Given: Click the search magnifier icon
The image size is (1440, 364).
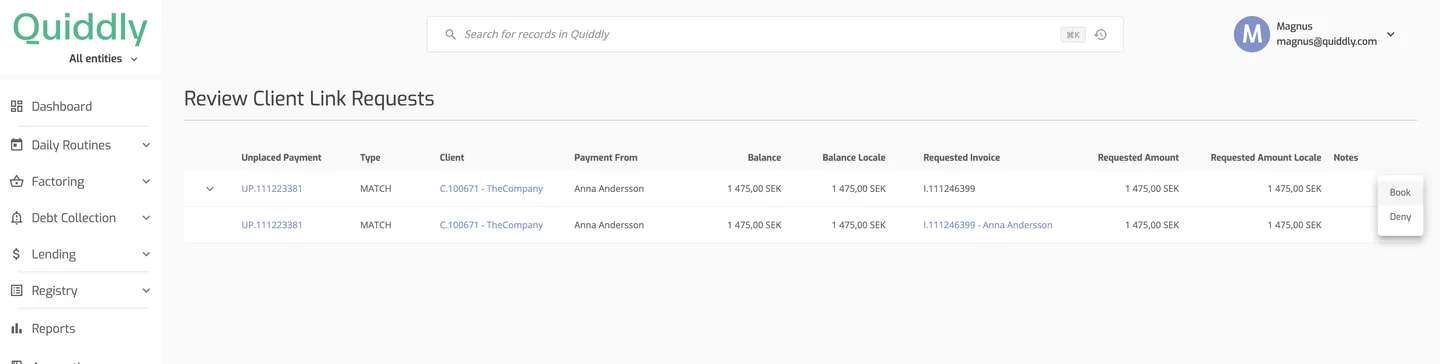Looking at the screenshot, I should tap(451, 34).
